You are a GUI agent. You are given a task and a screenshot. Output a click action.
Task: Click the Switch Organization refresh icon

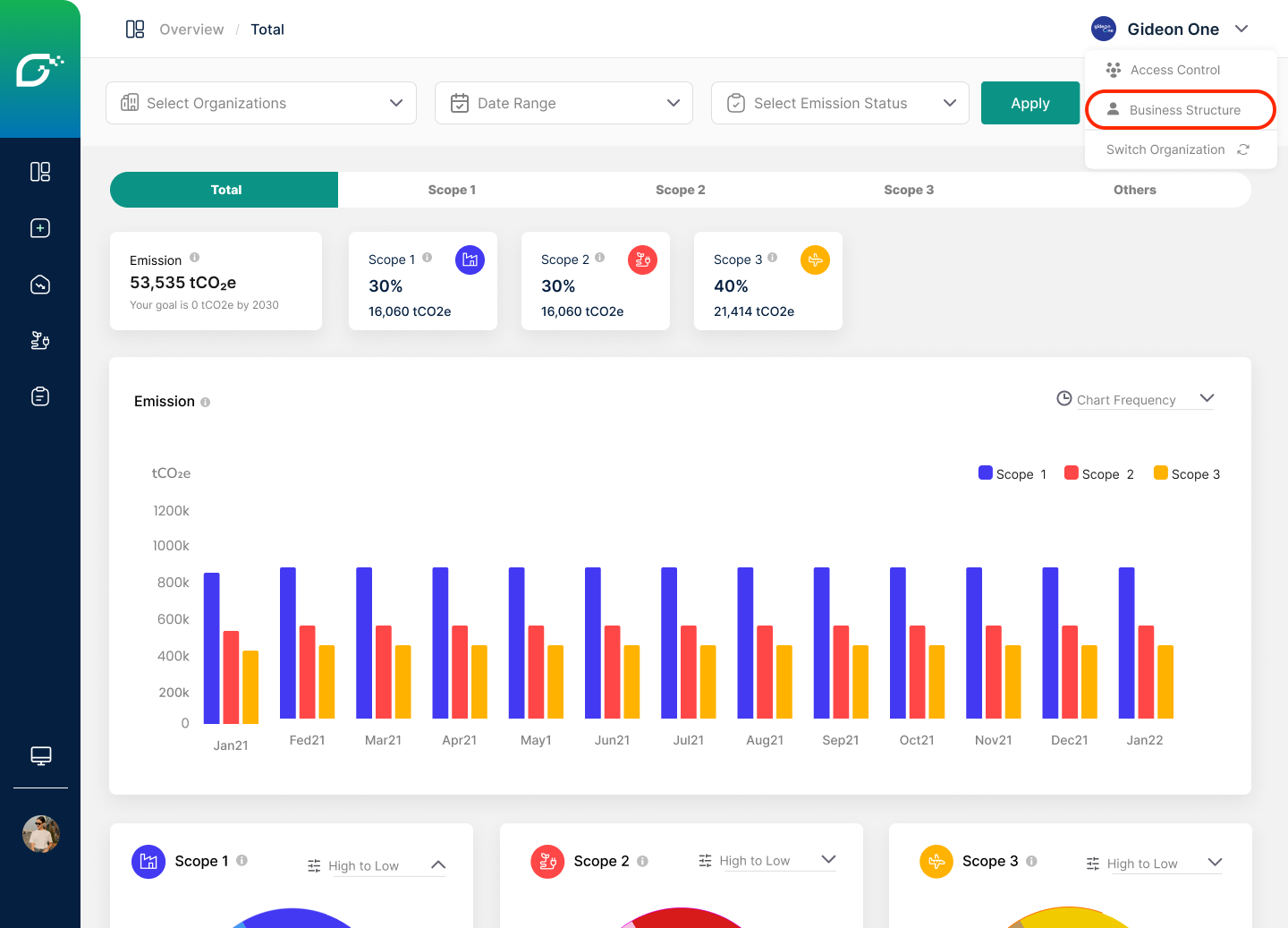(x=1243, y=149)
